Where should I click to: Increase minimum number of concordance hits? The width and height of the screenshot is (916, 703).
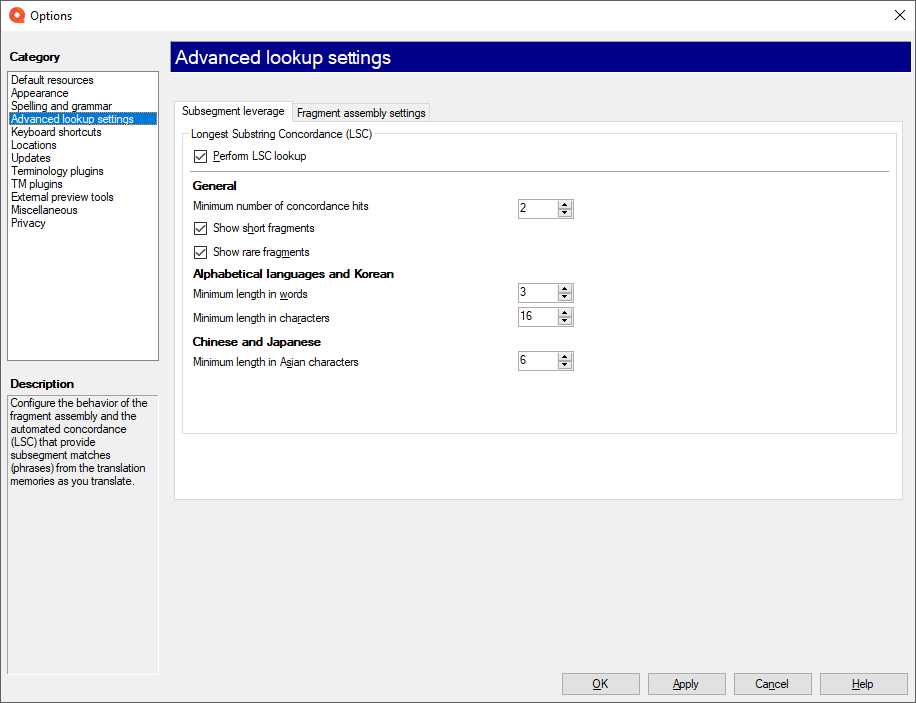(x=565, y=204)
